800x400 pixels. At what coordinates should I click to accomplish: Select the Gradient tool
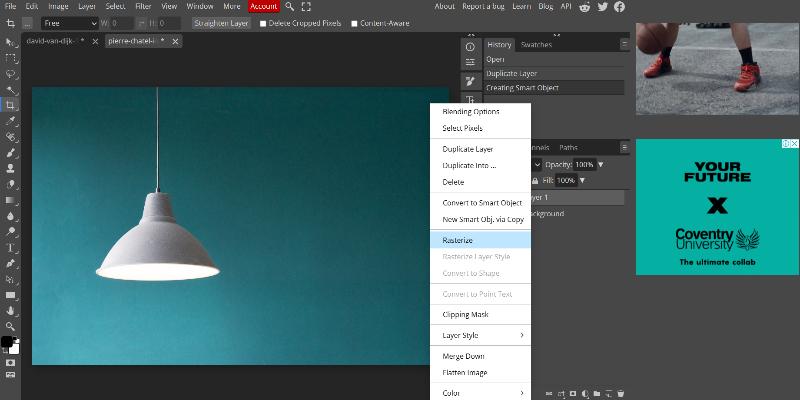pos(11,200)
